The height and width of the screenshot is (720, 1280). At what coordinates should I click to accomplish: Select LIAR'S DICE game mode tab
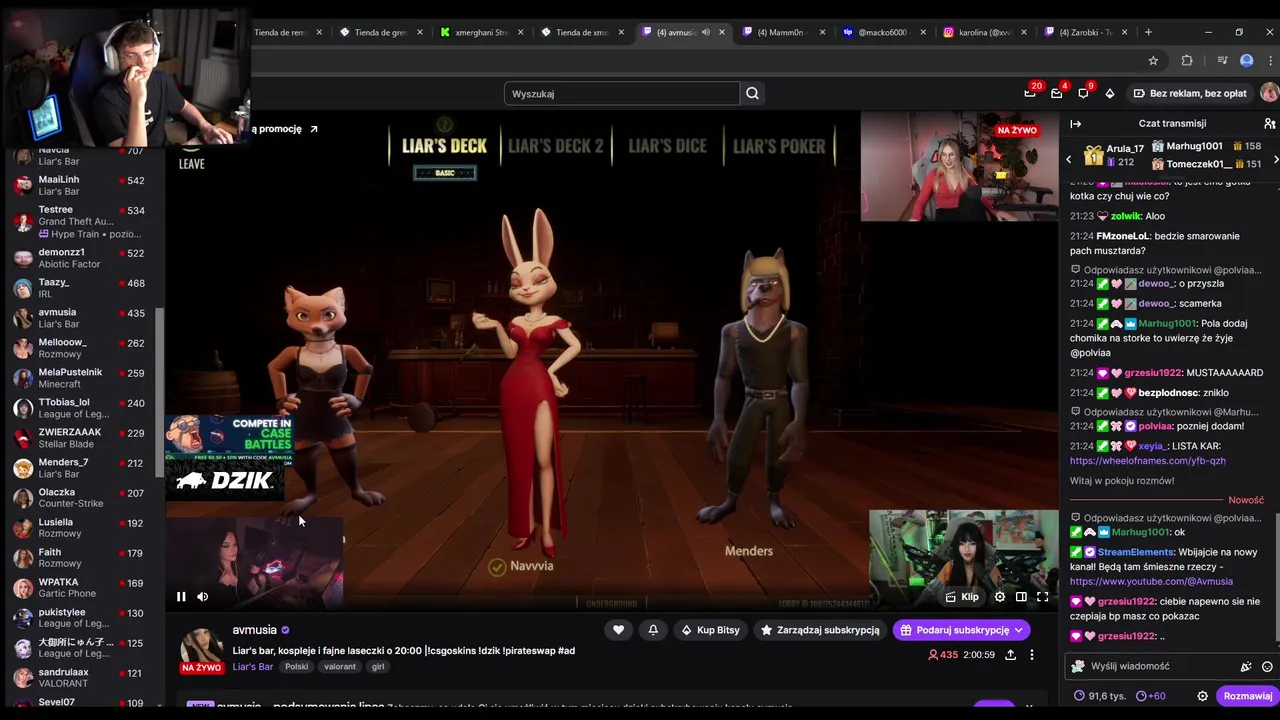point(667,146)
